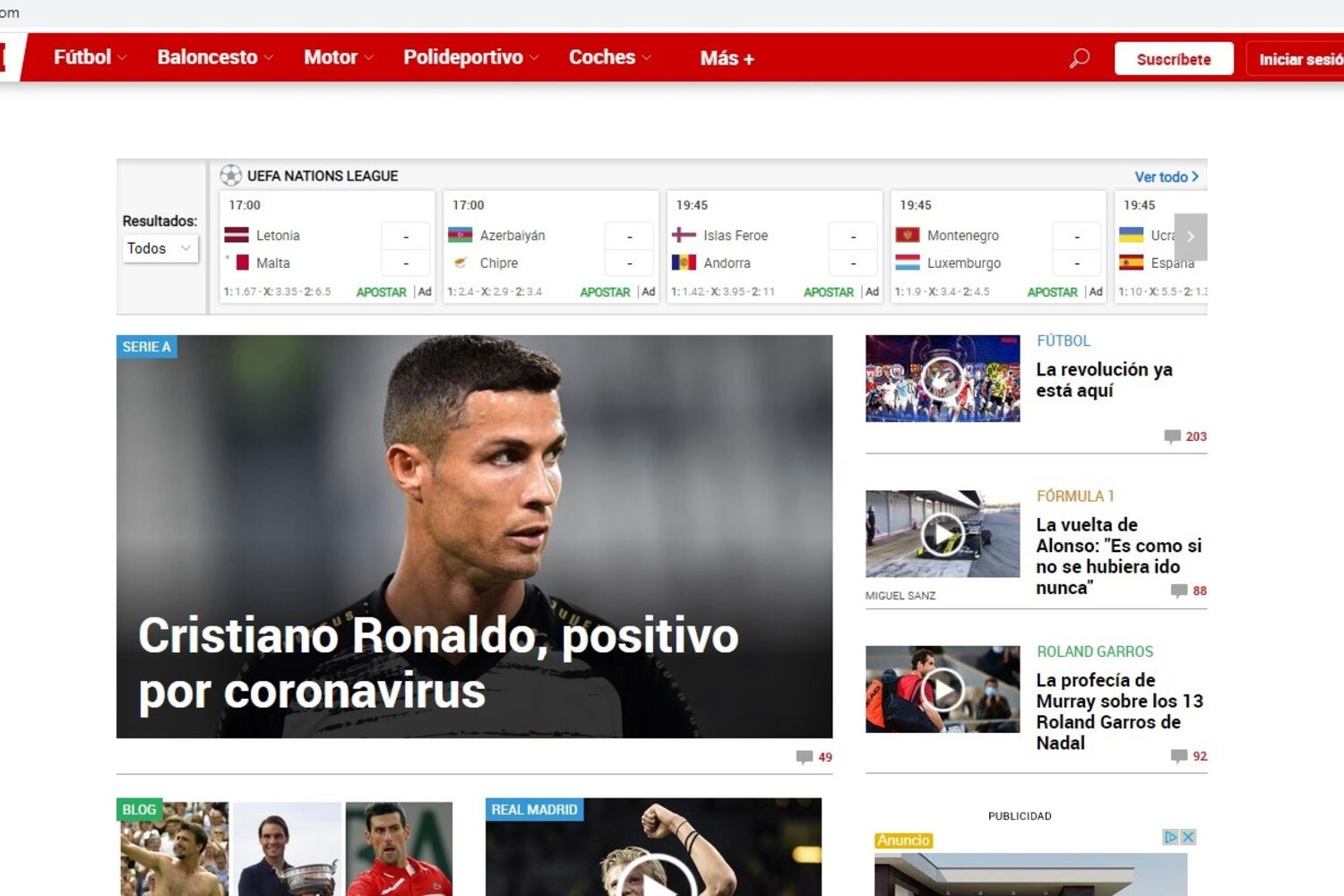Click the España flag icon
1344x896 pixels.
(x=1132, y=263)
